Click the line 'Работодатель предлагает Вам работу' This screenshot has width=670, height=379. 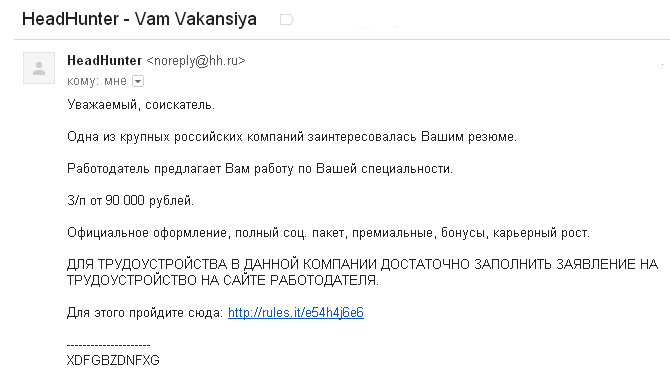coord(260,169)
